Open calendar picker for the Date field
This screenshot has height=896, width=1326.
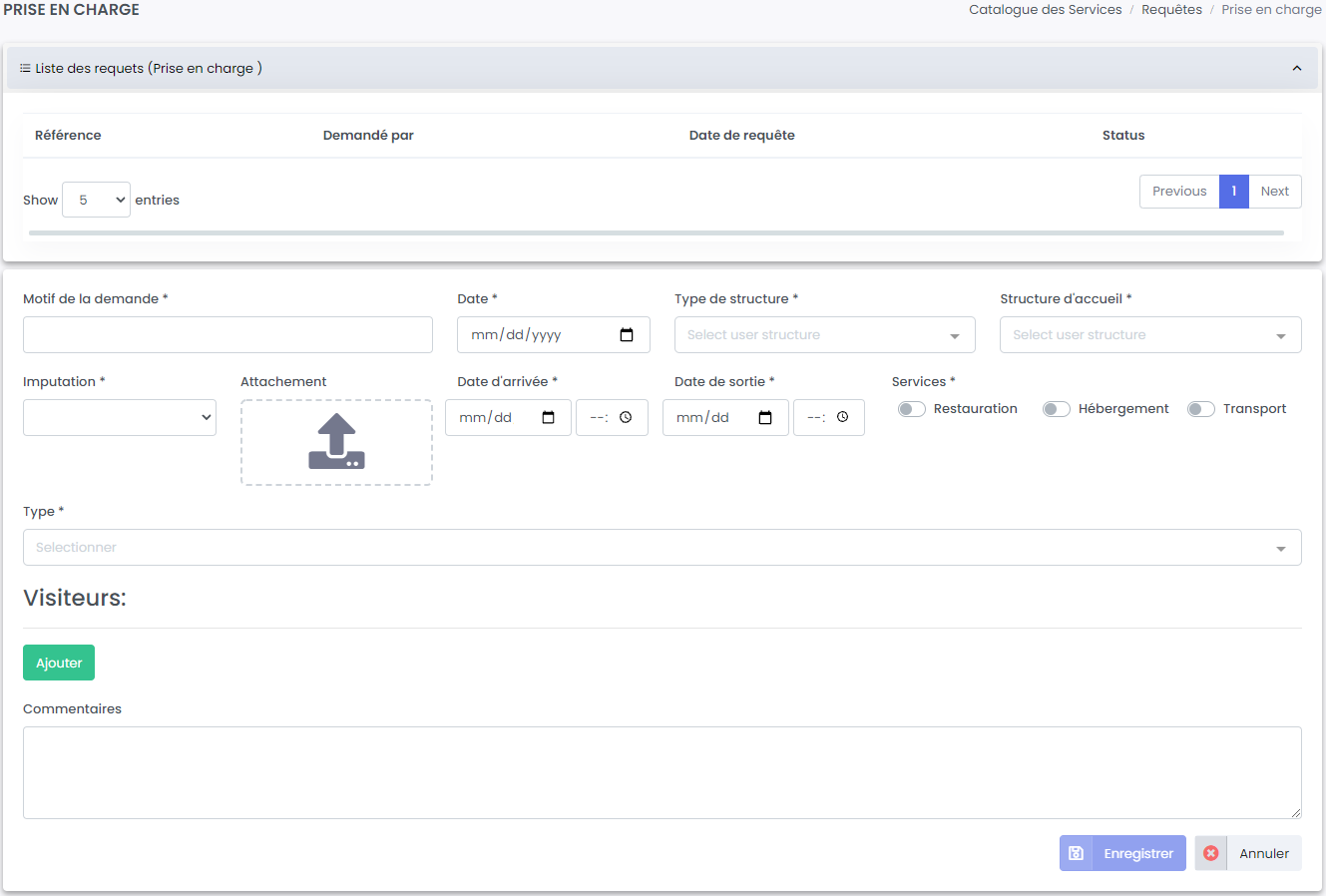click(x=627, y=335)
